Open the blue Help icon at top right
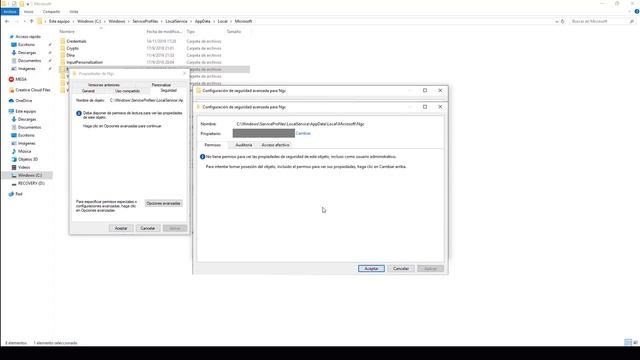This screenshot has width=640, height=360. 637,11
